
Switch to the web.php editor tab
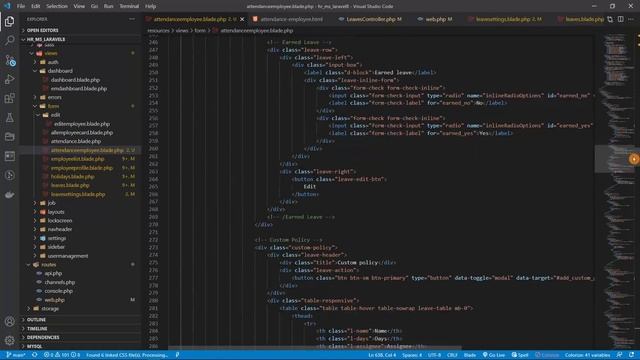(x=438, y=19)
